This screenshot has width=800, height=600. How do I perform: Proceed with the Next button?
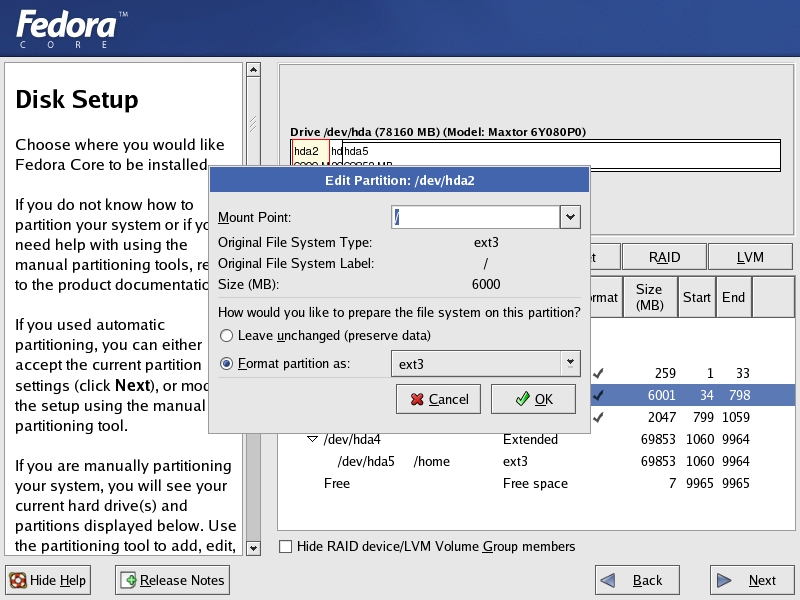coord(752,580)
